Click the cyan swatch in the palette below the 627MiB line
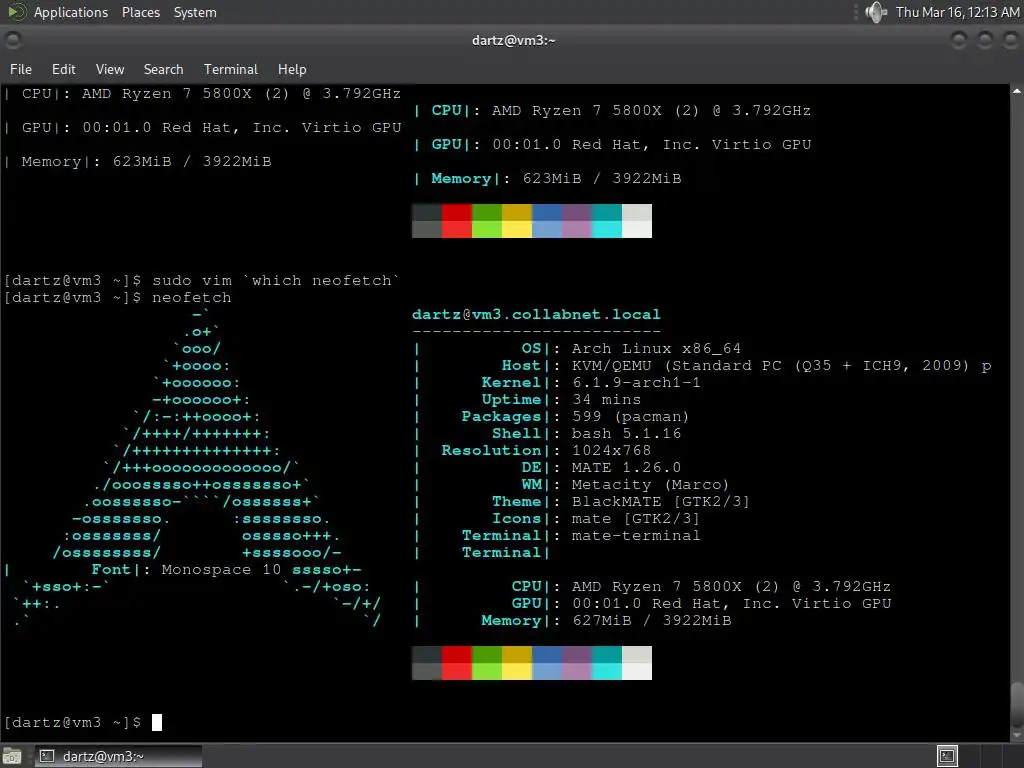 607,671
